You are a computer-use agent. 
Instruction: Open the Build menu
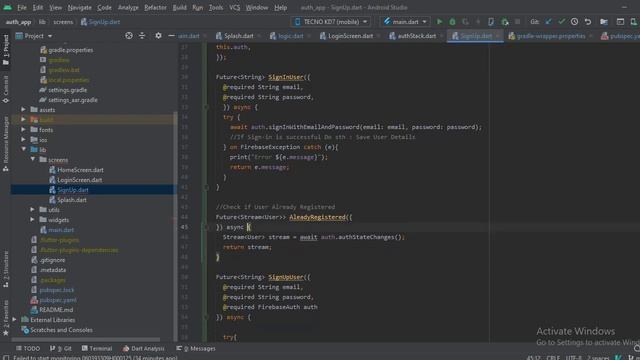pos(179,7)
